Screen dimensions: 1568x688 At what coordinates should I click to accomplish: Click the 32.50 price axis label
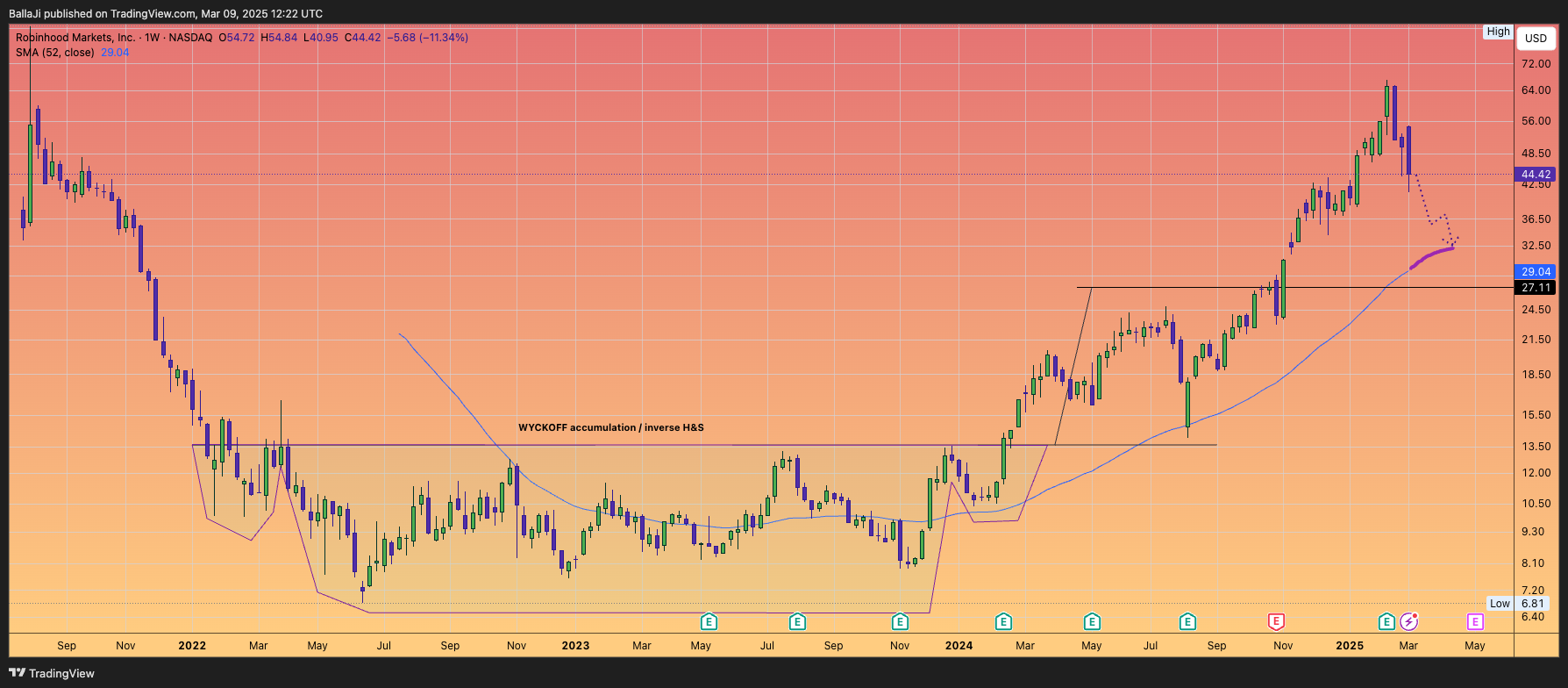tap(1536, 246)
